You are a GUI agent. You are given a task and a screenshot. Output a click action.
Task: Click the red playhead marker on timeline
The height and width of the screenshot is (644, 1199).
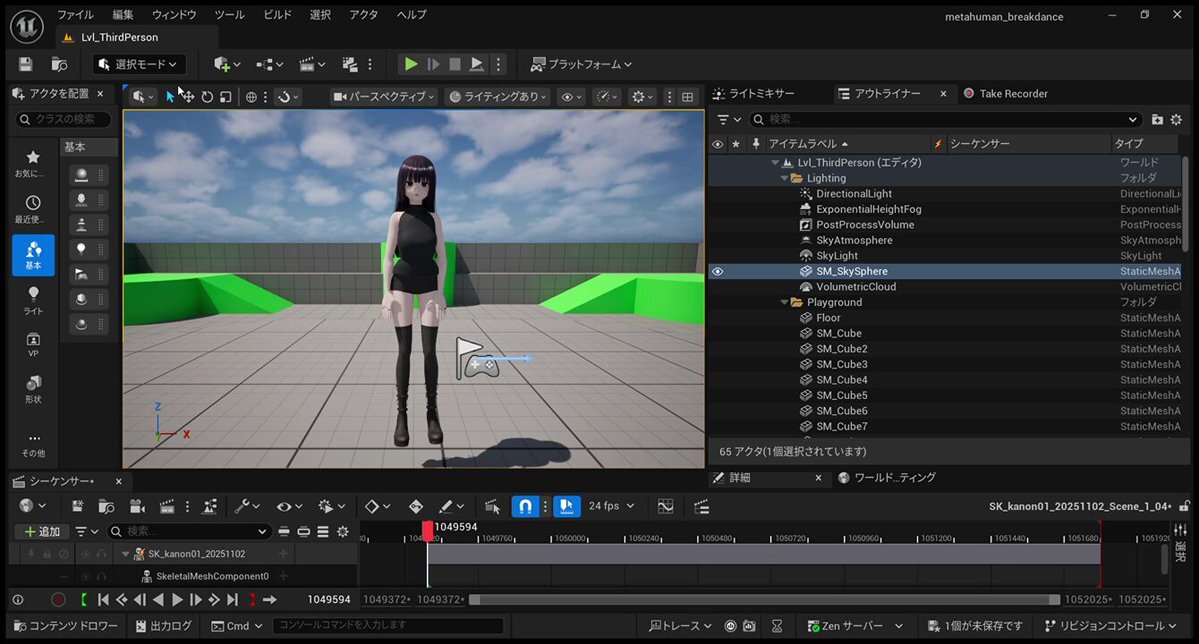pos(427,529)
